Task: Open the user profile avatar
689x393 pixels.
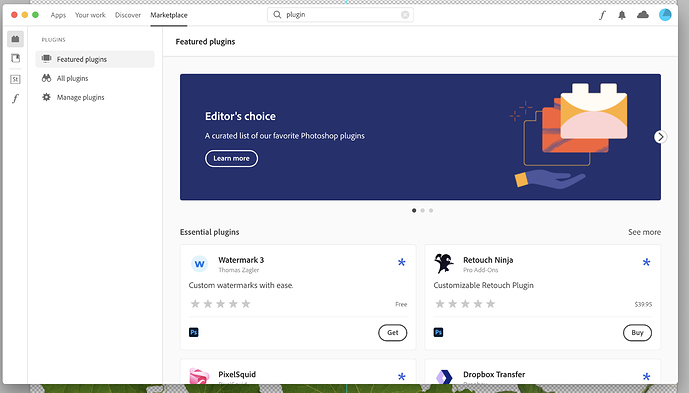Action: click(665, 15)
